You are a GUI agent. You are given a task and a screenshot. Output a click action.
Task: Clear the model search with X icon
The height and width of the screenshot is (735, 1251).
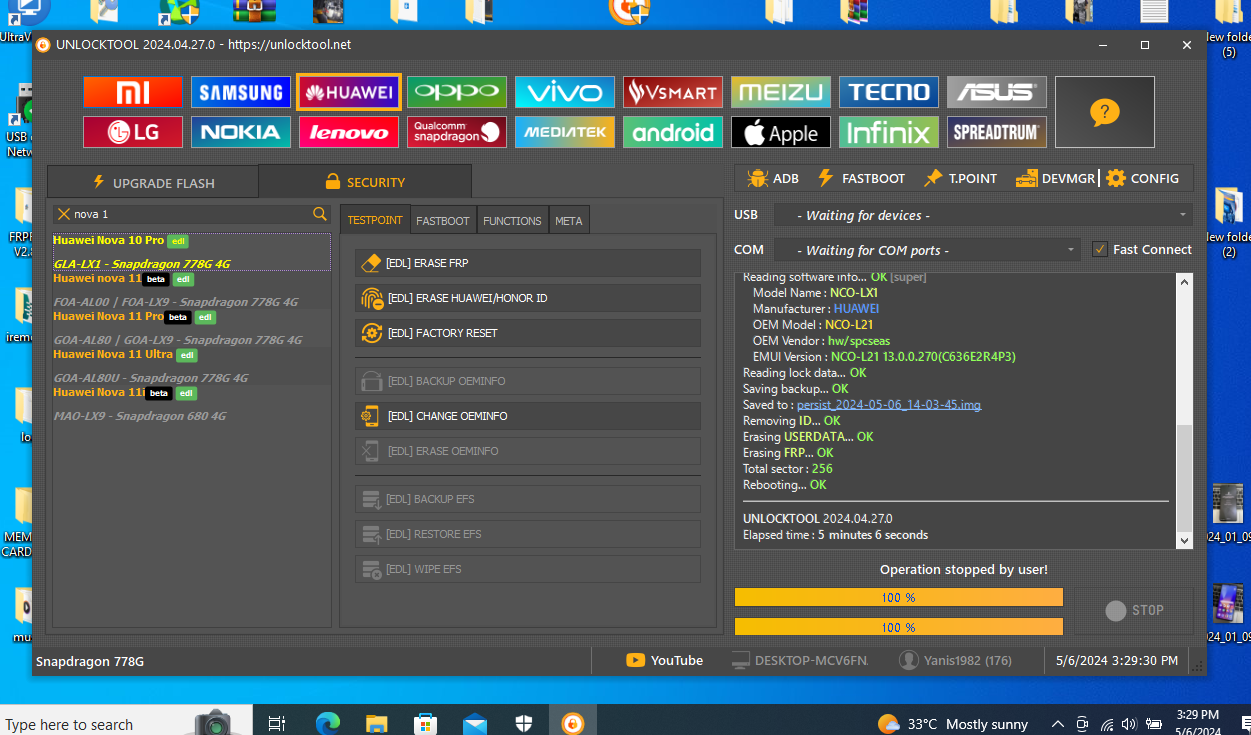[x=64, y=214]
